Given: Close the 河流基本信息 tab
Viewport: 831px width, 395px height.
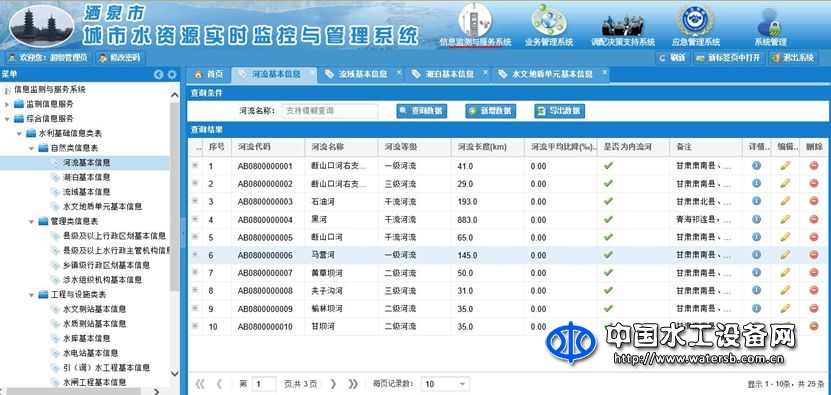Looking at the screenshot, I should pyautogui.click(x=312, y=71).
